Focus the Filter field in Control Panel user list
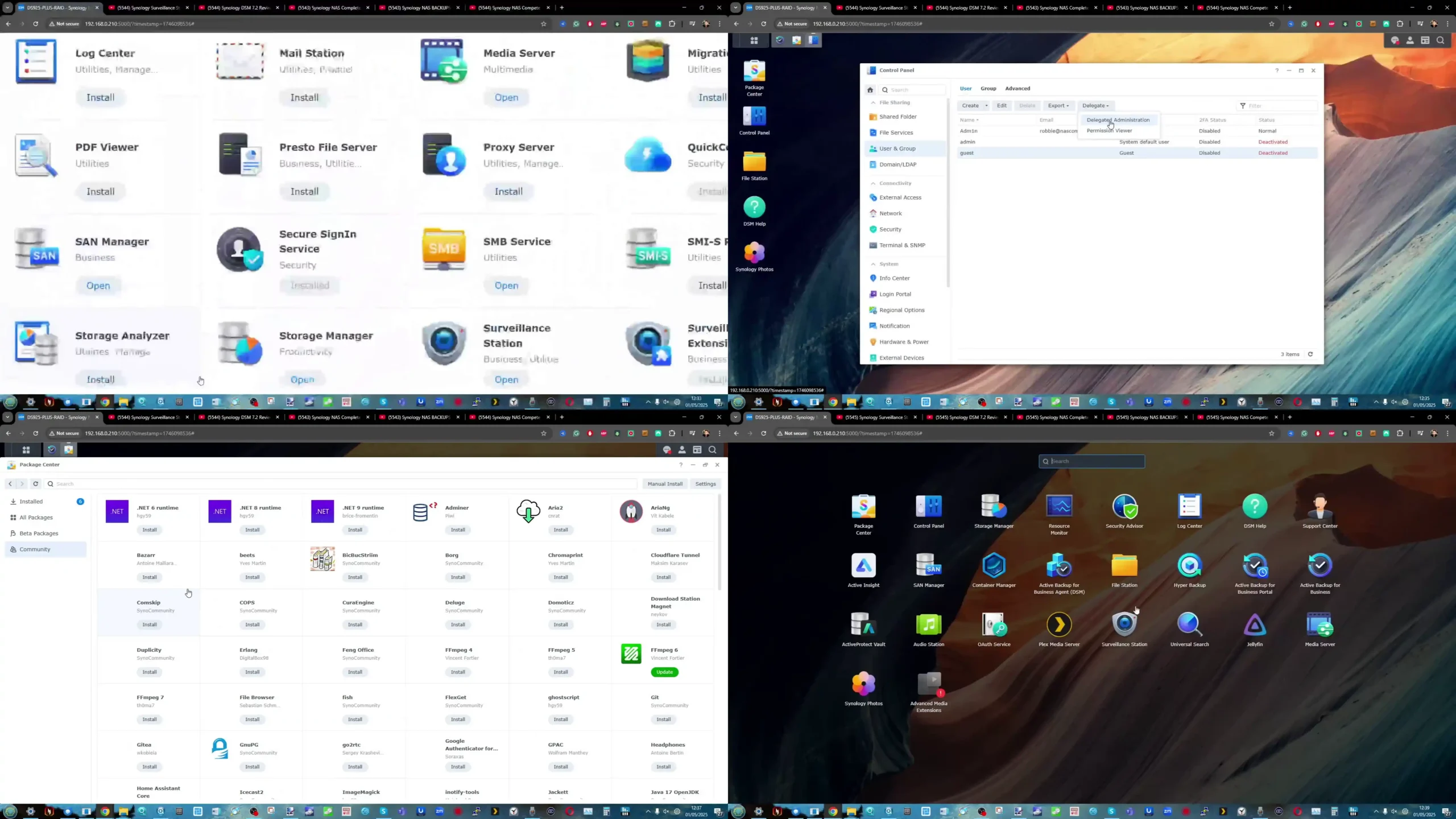Image resolution: width=1456 pixels, height=819 pixels. pos(1277,106)
